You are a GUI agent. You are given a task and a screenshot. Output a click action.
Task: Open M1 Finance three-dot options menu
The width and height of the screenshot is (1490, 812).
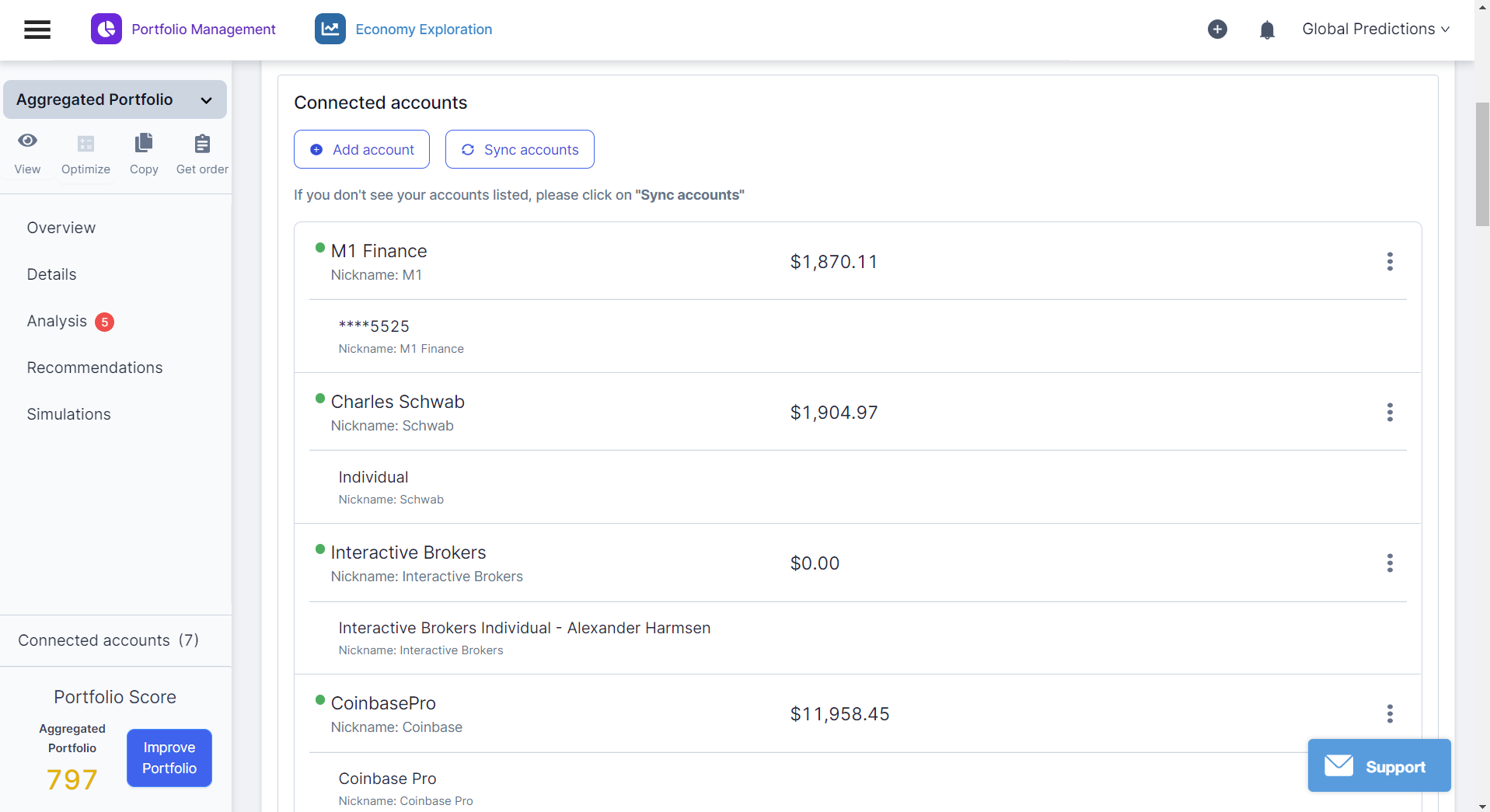pyautogui.click(x=1390, y=262)
